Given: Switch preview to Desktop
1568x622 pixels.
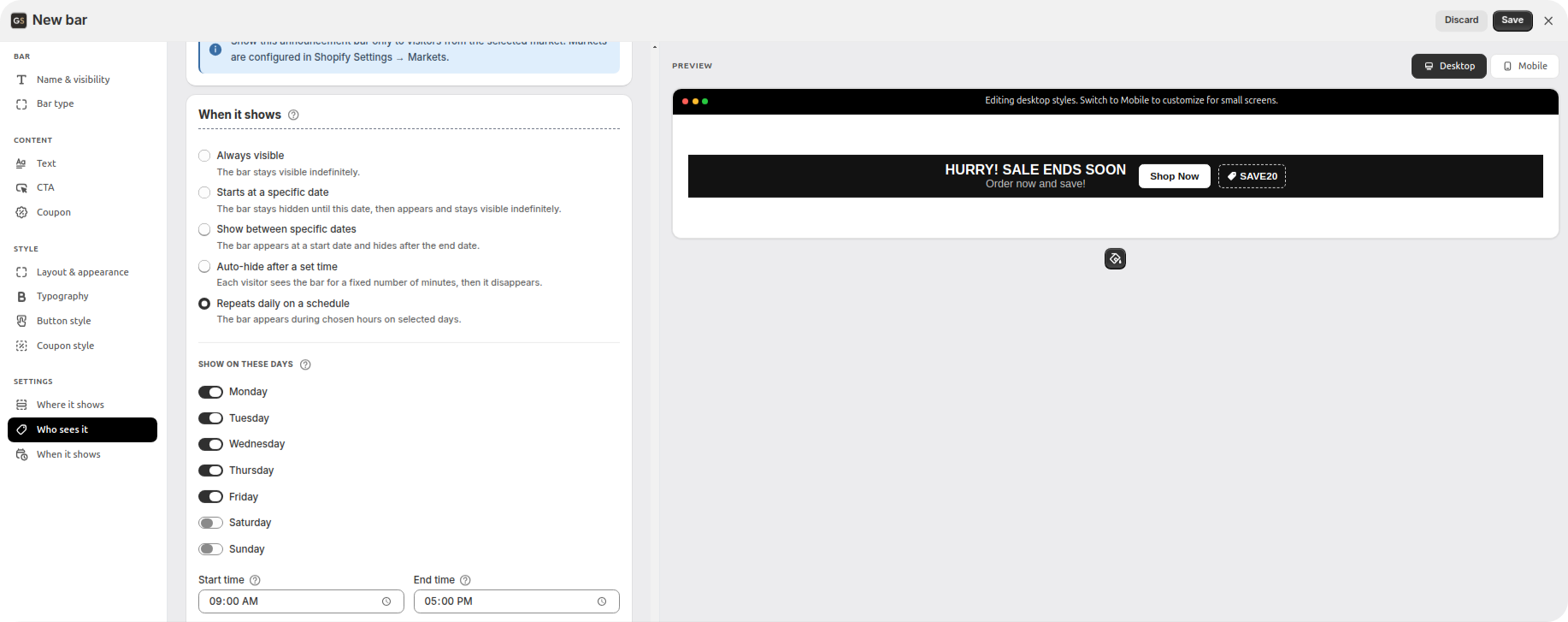Looking at the screenshot, I should coord(1449,66).
